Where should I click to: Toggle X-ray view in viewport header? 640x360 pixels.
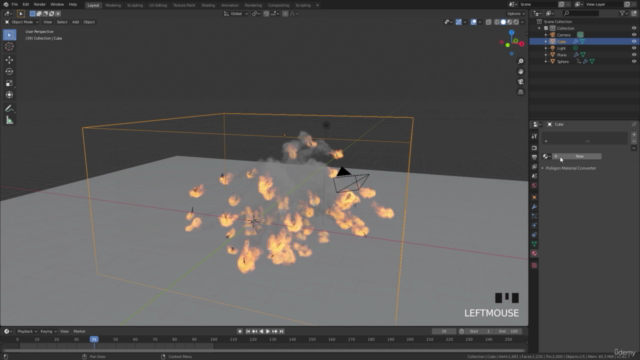489,22
